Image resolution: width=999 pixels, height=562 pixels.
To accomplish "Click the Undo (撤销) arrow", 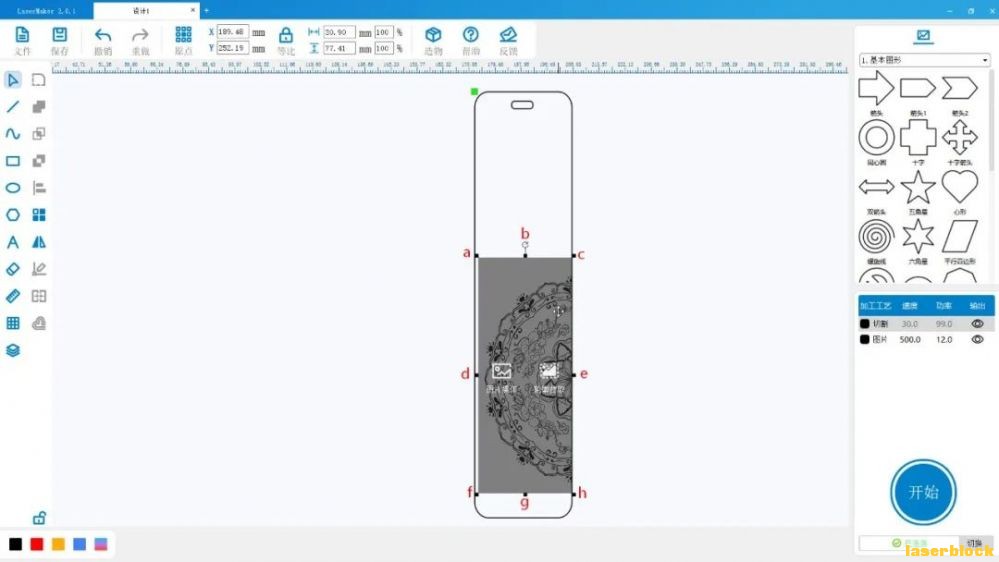I will (x=103, y=35).
